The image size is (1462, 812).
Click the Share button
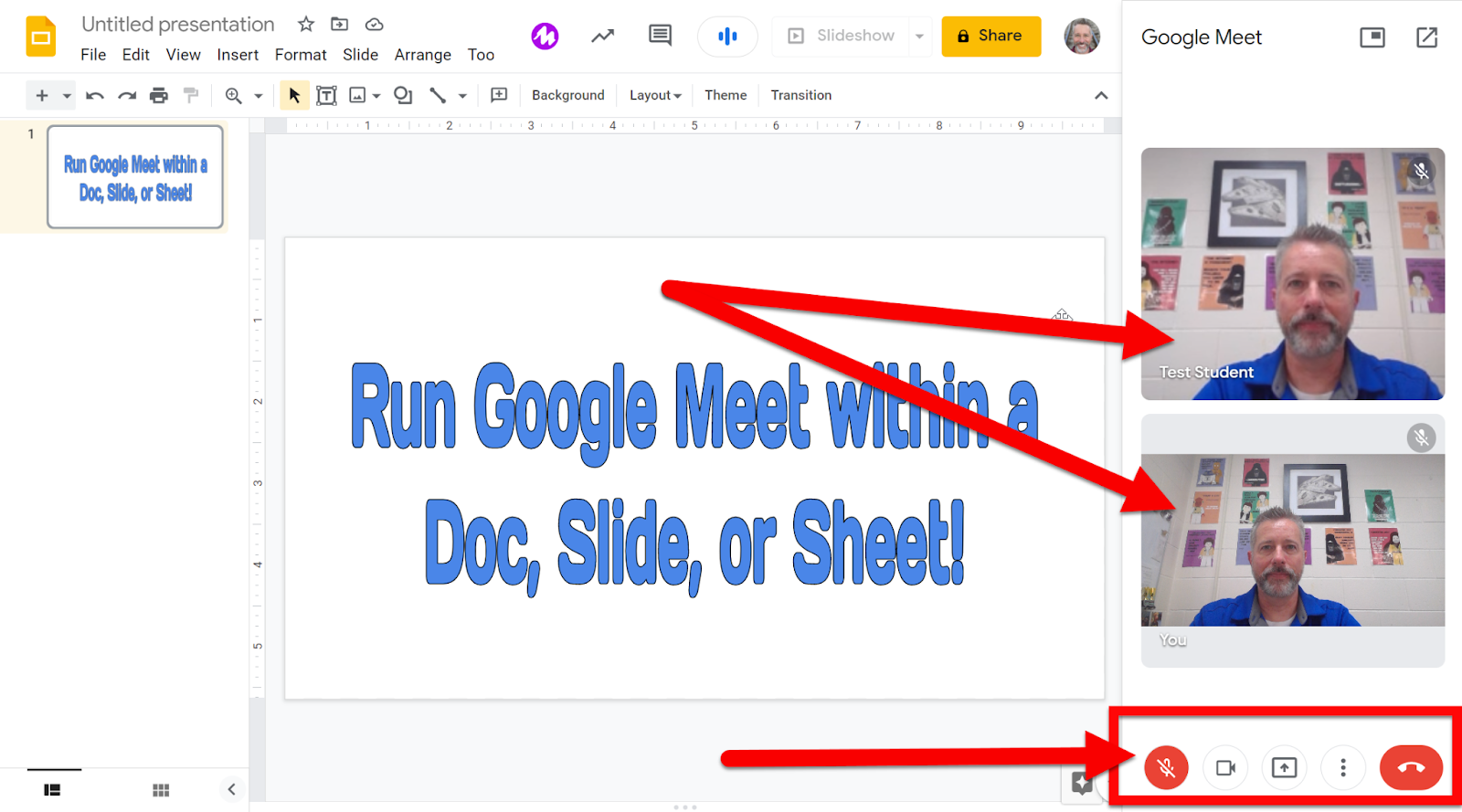(x=991, y=37)
